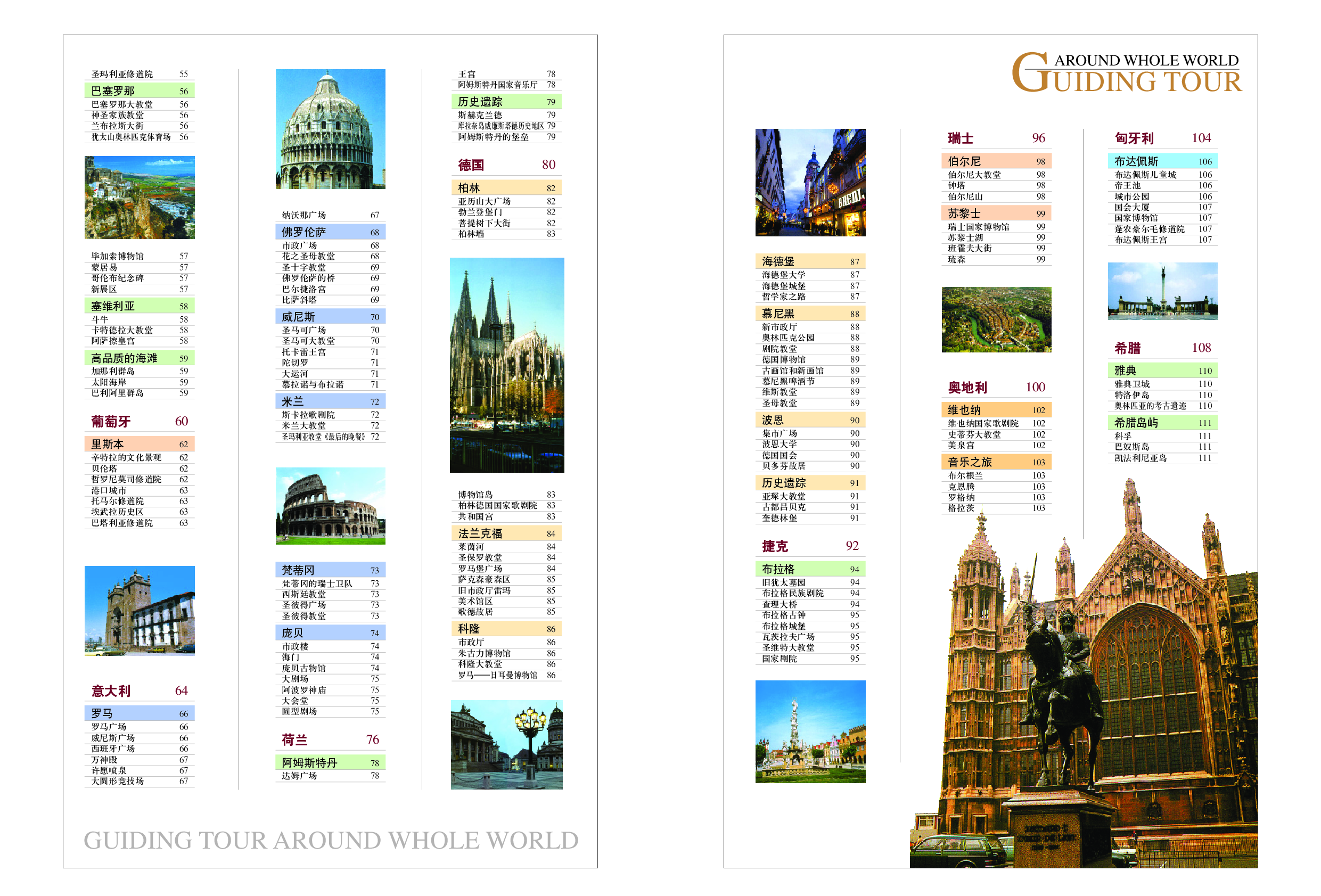Click the 葡萄牙 60 country heading
This screenshot has width=1321, height=896.
(140, 421)
